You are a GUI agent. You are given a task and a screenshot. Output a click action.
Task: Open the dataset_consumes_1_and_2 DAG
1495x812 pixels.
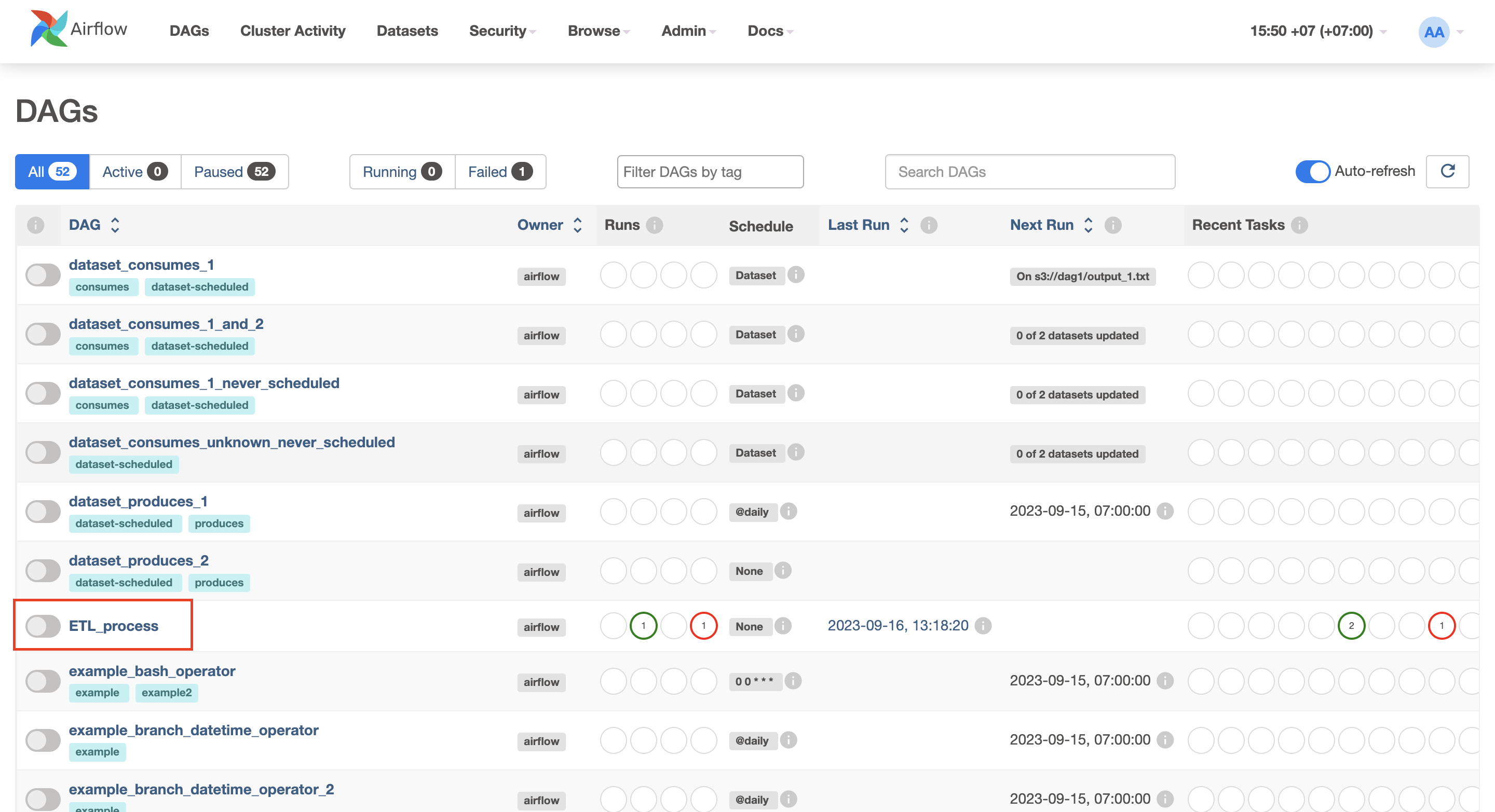tap(166, 324)
